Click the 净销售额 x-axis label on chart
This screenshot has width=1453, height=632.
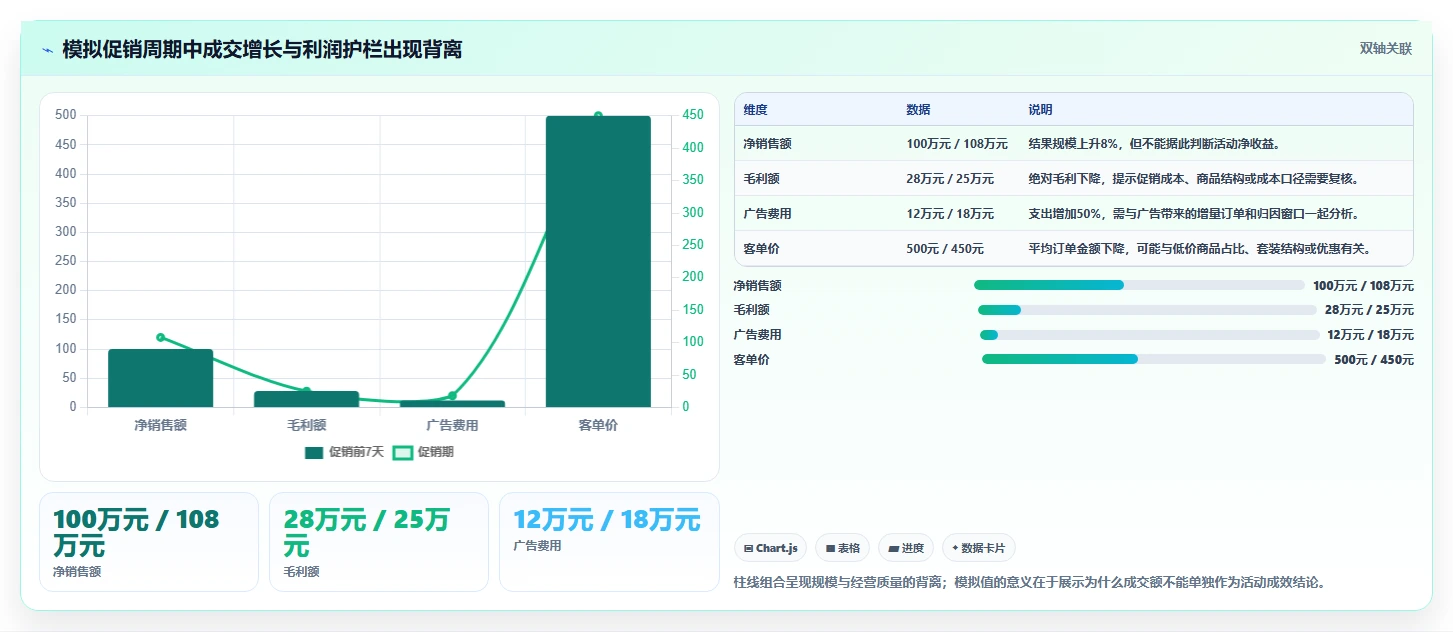tap(160, 425)
